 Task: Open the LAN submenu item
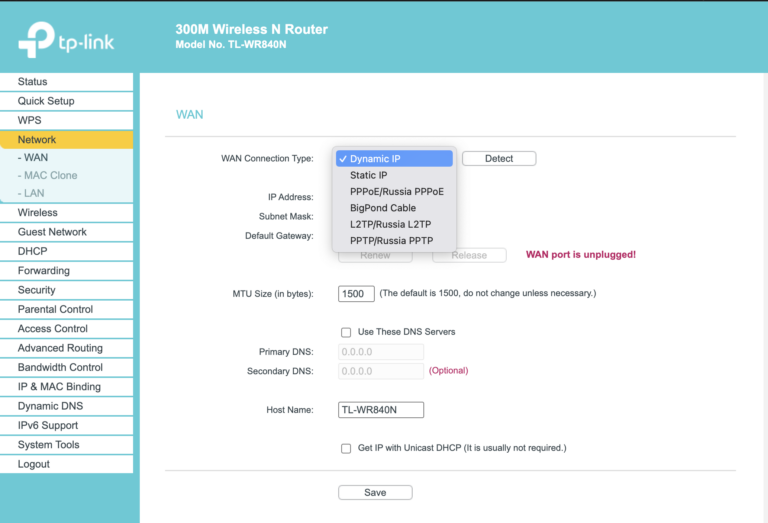(34, 193)
